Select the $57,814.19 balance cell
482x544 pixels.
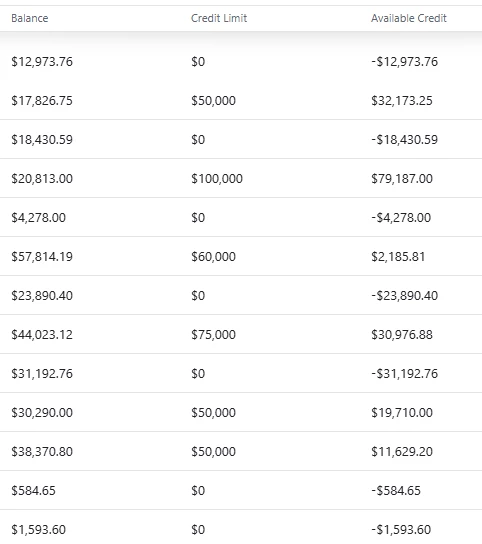click(x=42, y=257)
